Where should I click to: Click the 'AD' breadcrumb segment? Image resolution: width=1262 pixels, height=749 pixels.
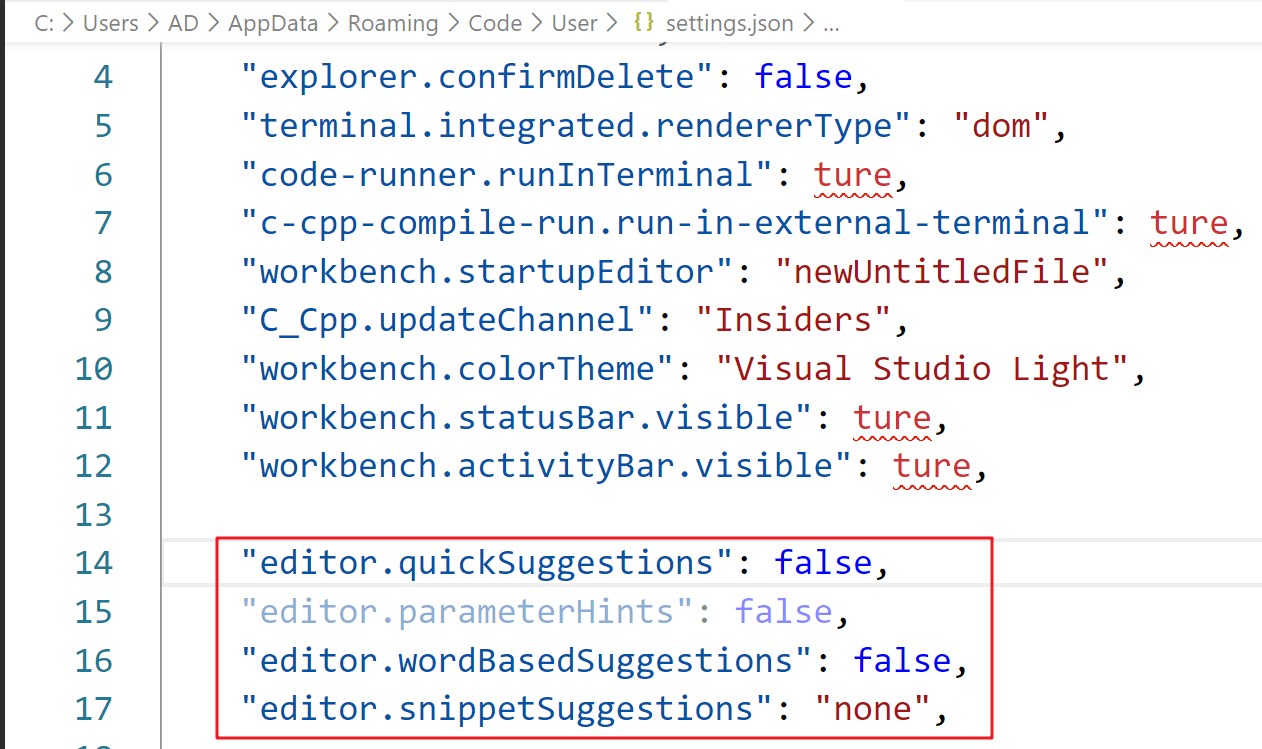pos(183,23)
